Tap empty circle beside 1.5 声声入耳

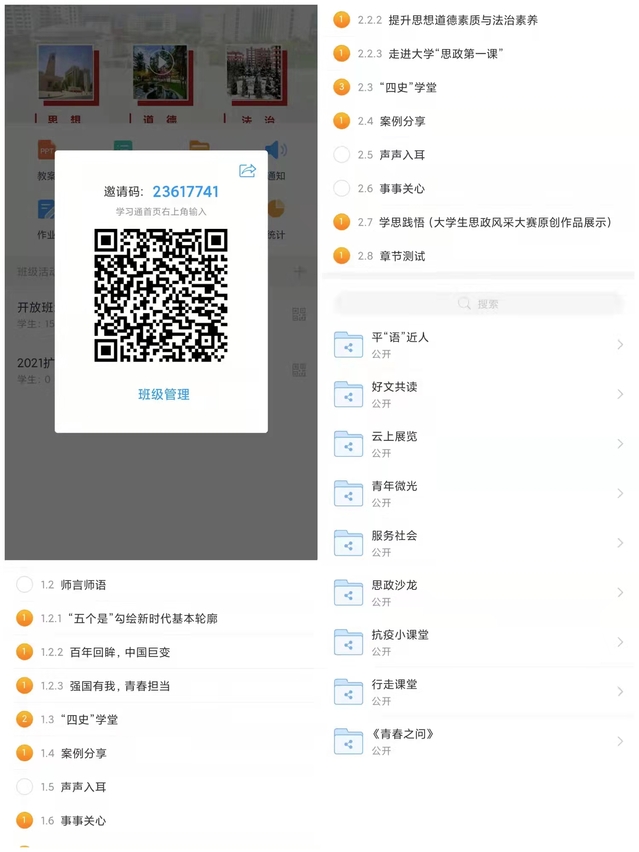(24, 787)
